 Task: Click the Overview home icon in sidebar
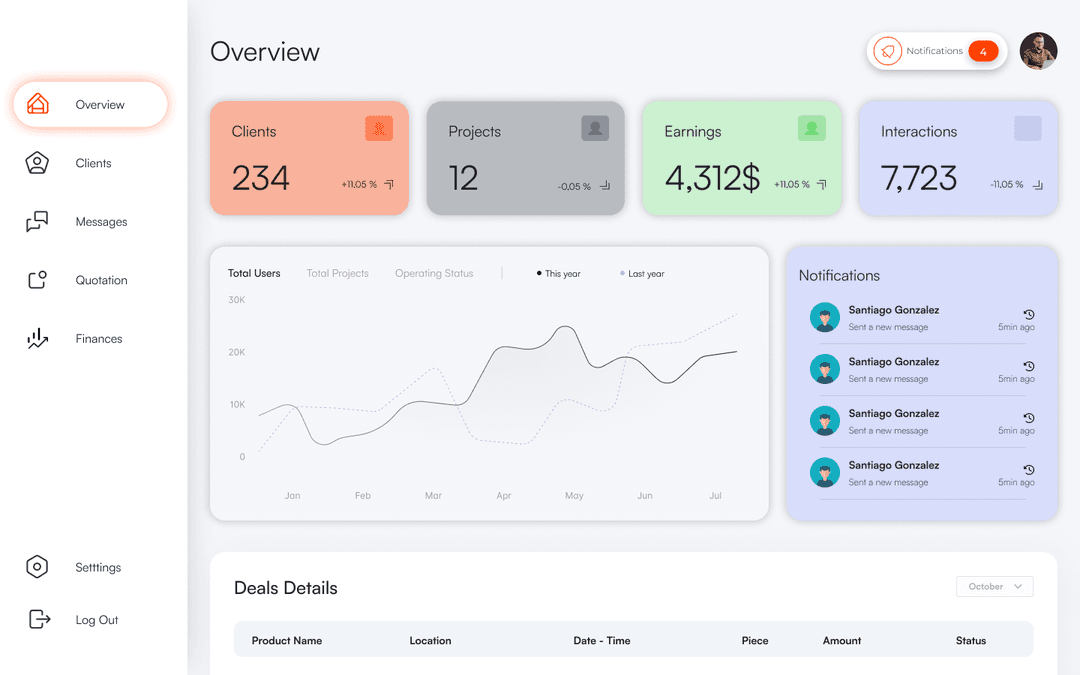click(38, 104)
